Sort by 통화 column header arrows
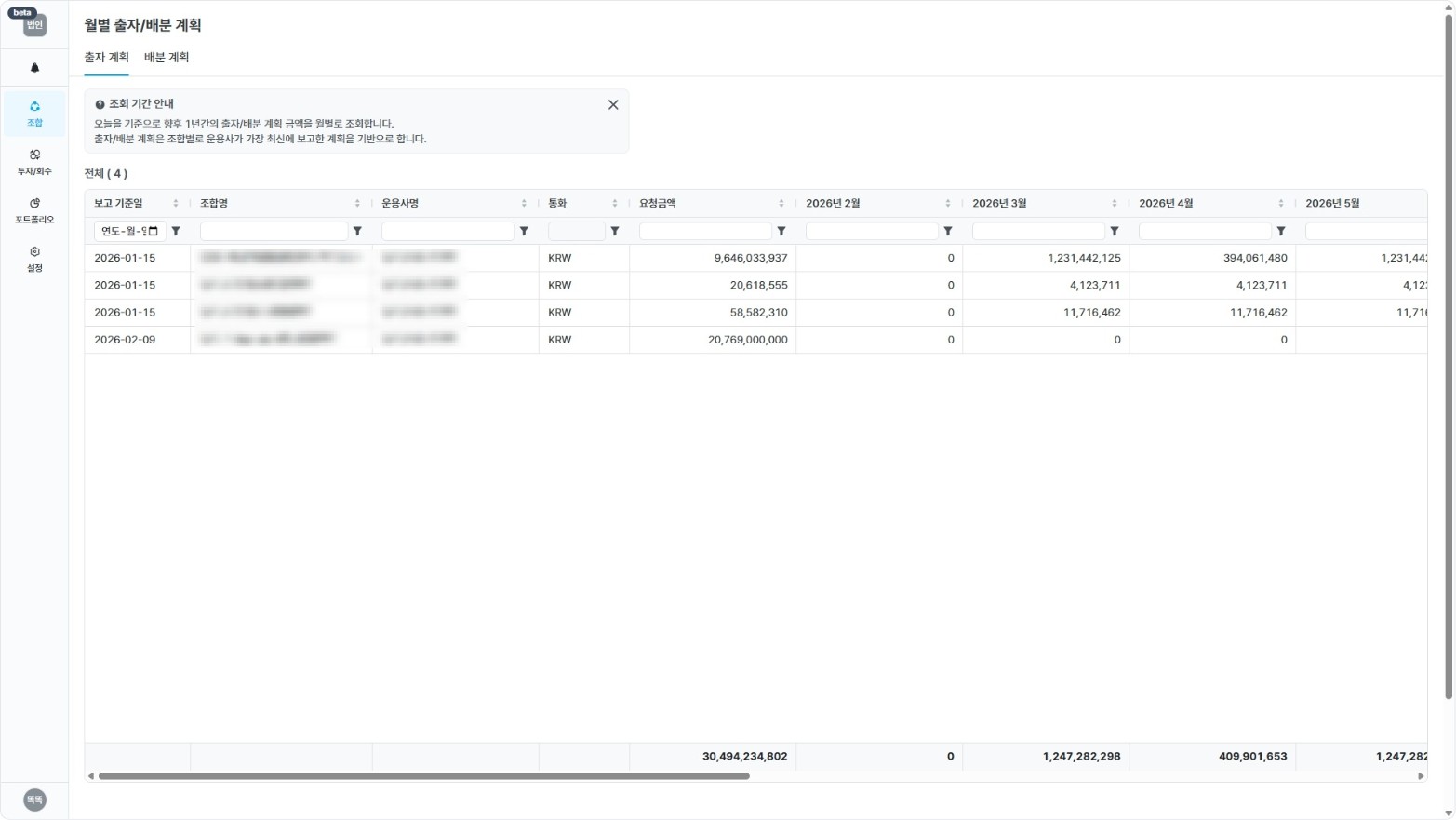The height and width of the screenshot is (820, 1456). point(614,204)
